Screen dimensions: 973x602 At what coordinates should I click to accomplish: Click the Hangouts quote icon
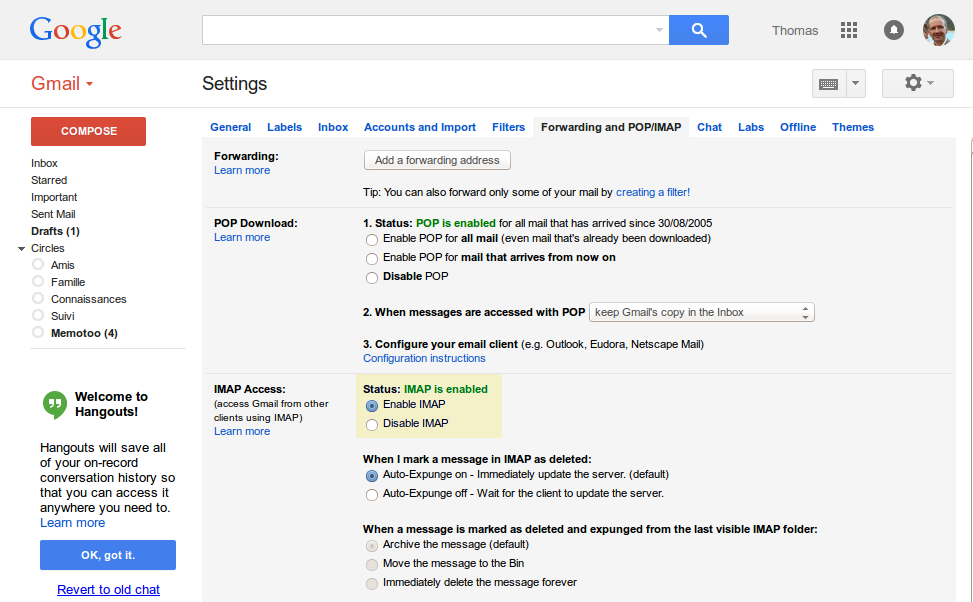click(x=55, y=404)
